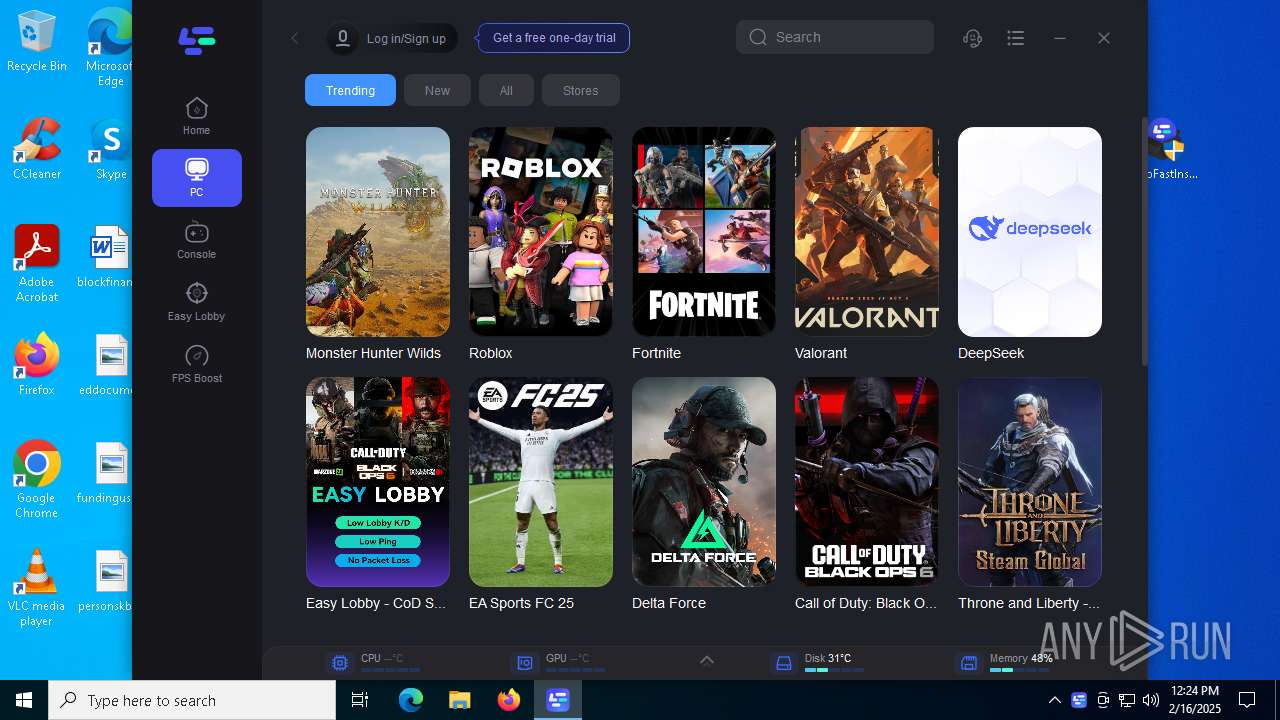The width and height of the screenshot is (1280, 720).
Task: Open the Home section in sidebar
Action: [196, 116]
